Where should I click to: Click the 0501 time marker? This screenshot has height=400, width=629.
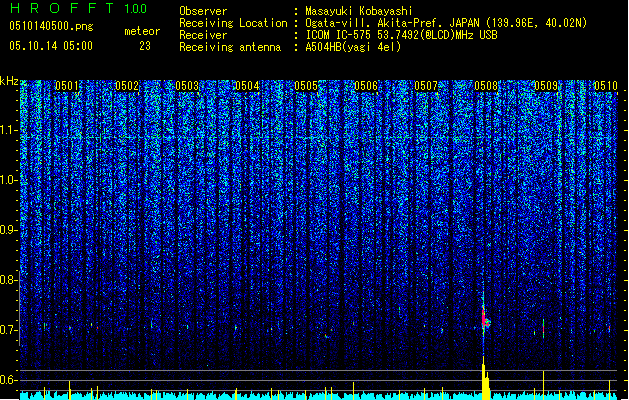(x=67, y=86)
